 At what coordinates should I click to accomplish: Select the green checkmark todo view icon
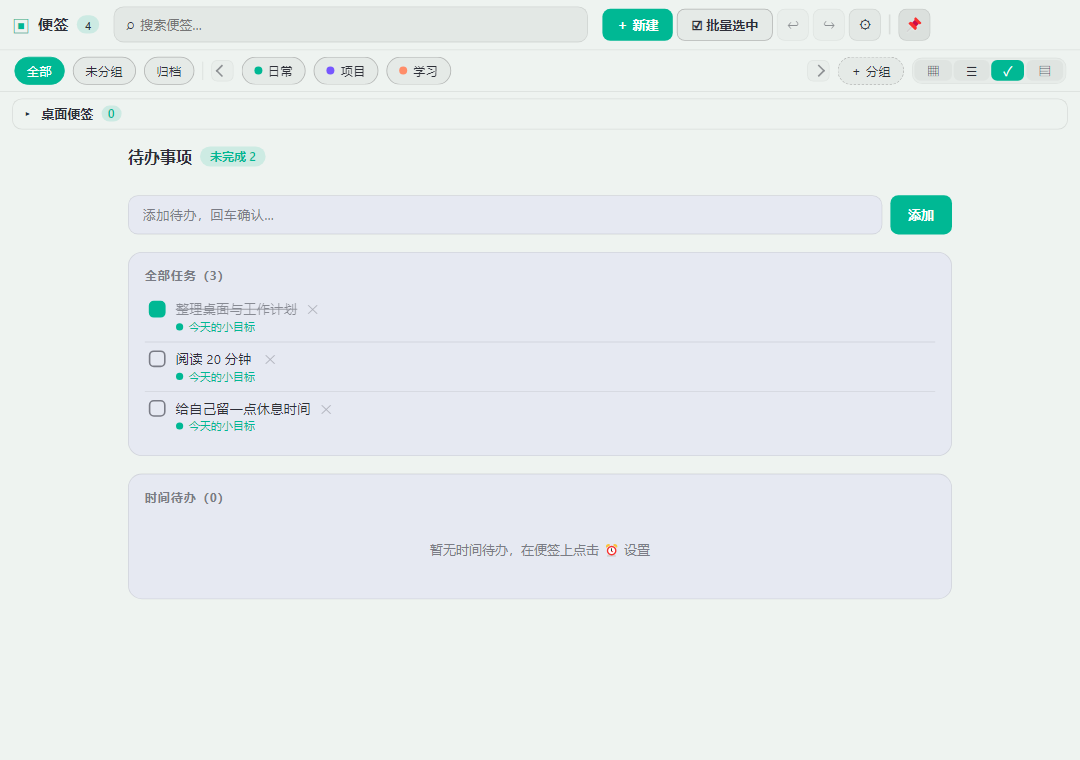[1008, 71]
